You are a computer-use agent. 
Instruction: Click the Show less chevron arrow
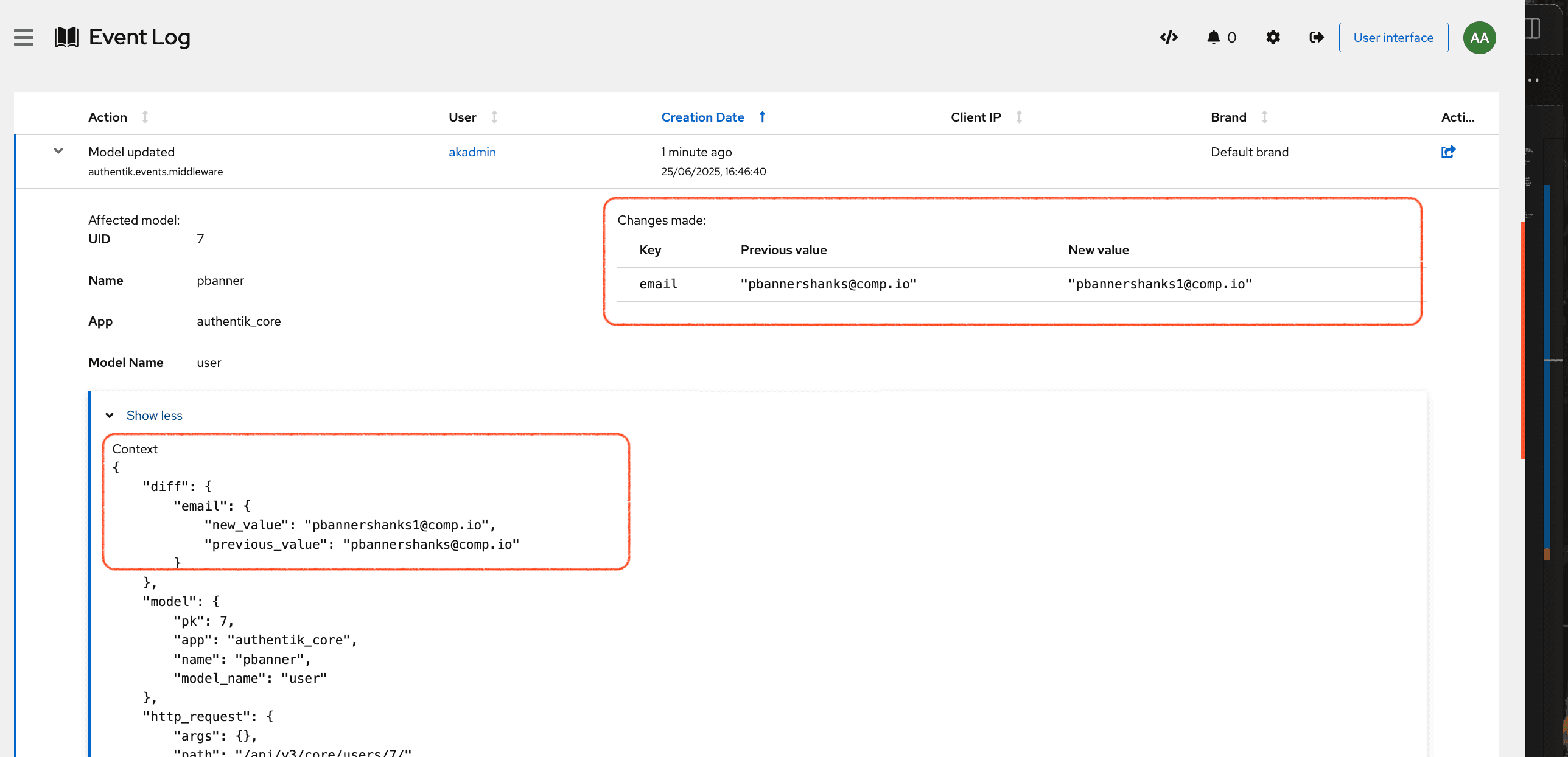pos(110,416)
